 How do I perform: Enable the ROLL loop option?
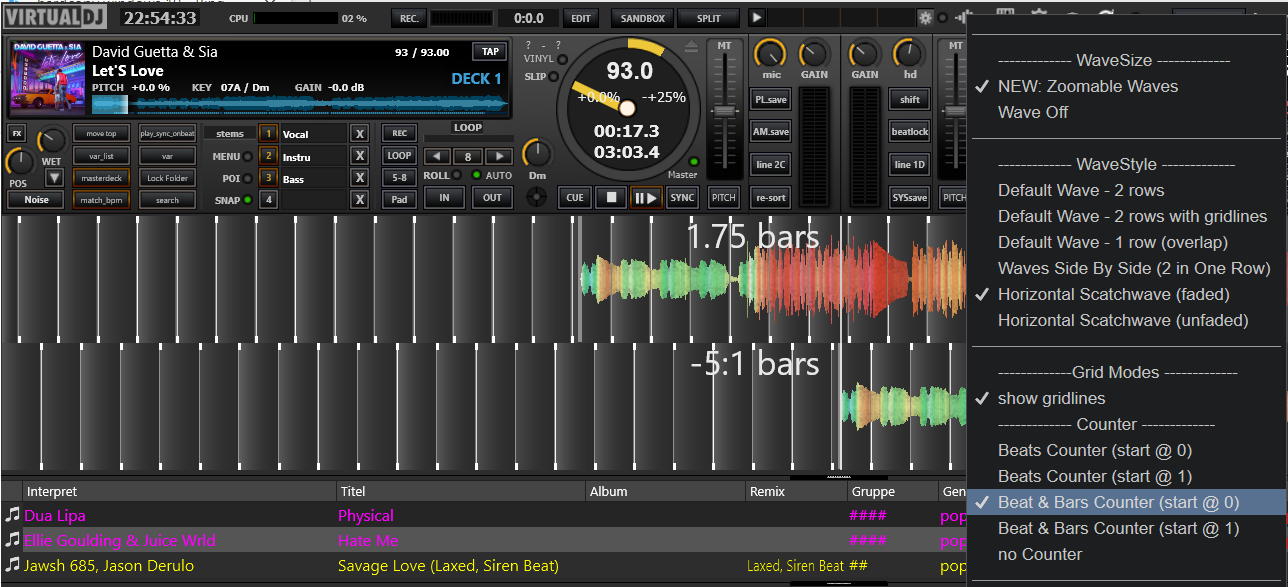click(x=458, y=175)
